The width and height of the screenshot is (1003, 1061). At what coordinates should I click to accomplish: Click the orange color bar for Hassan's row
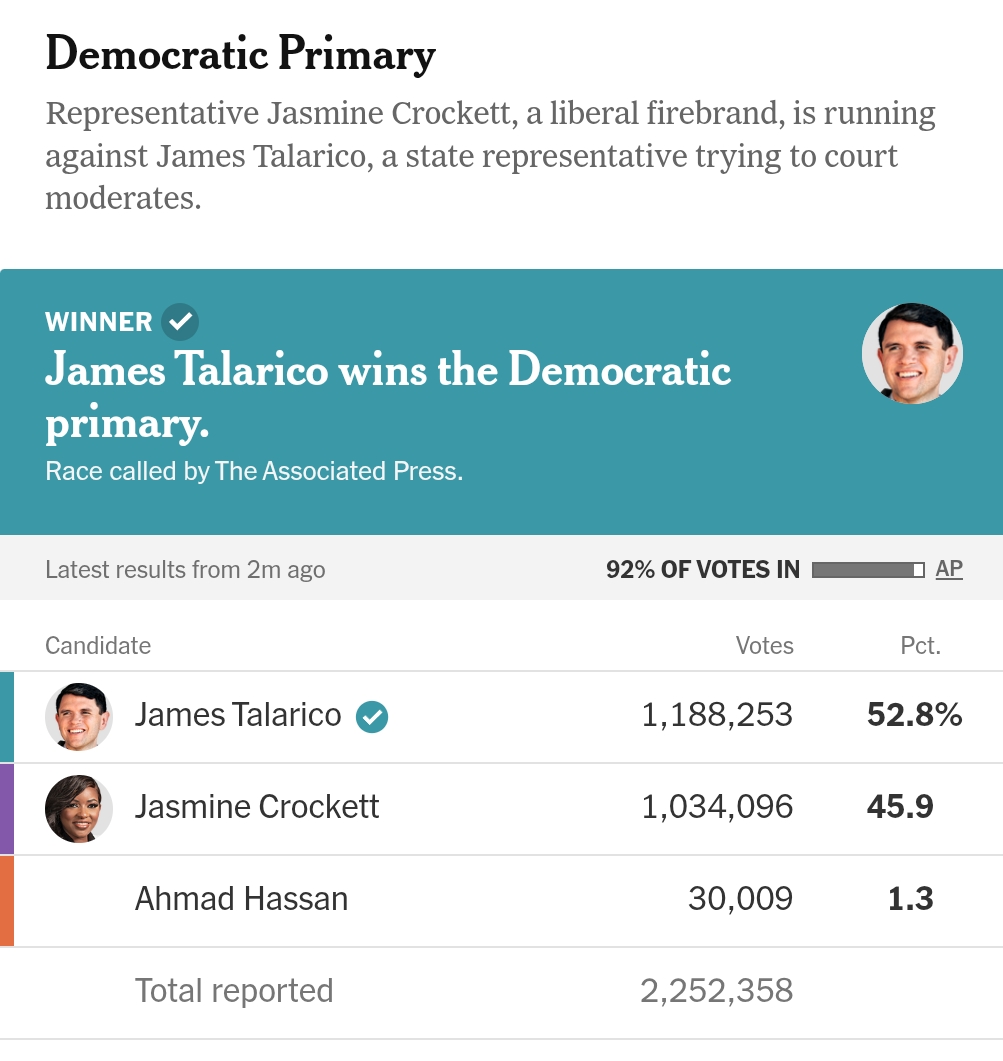coord(7,900)
